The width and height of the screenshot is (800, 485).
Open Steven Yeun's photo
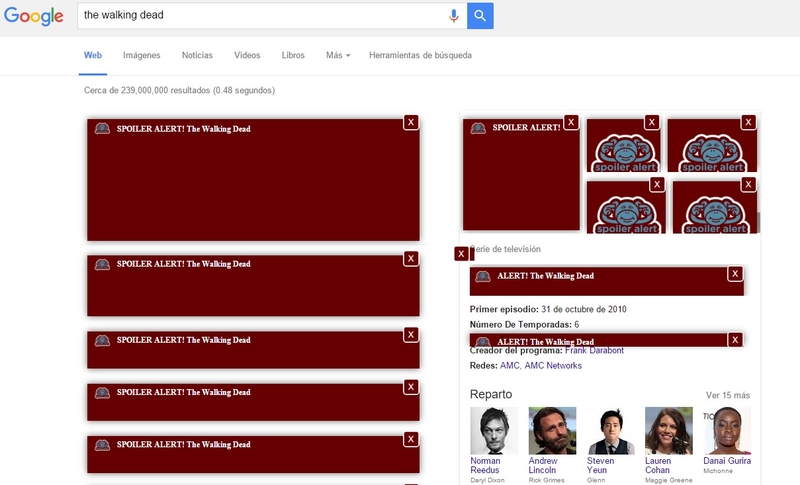coord(611,430)
